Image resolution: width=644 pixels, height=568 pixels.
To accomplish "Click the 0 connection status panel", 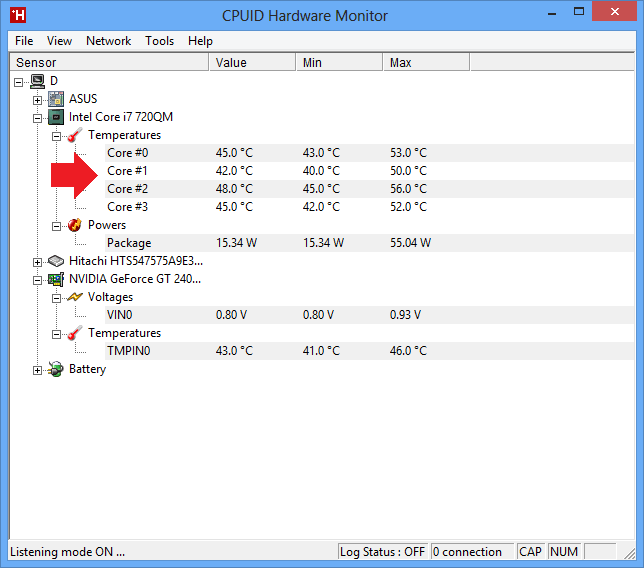I will point(472,552).
